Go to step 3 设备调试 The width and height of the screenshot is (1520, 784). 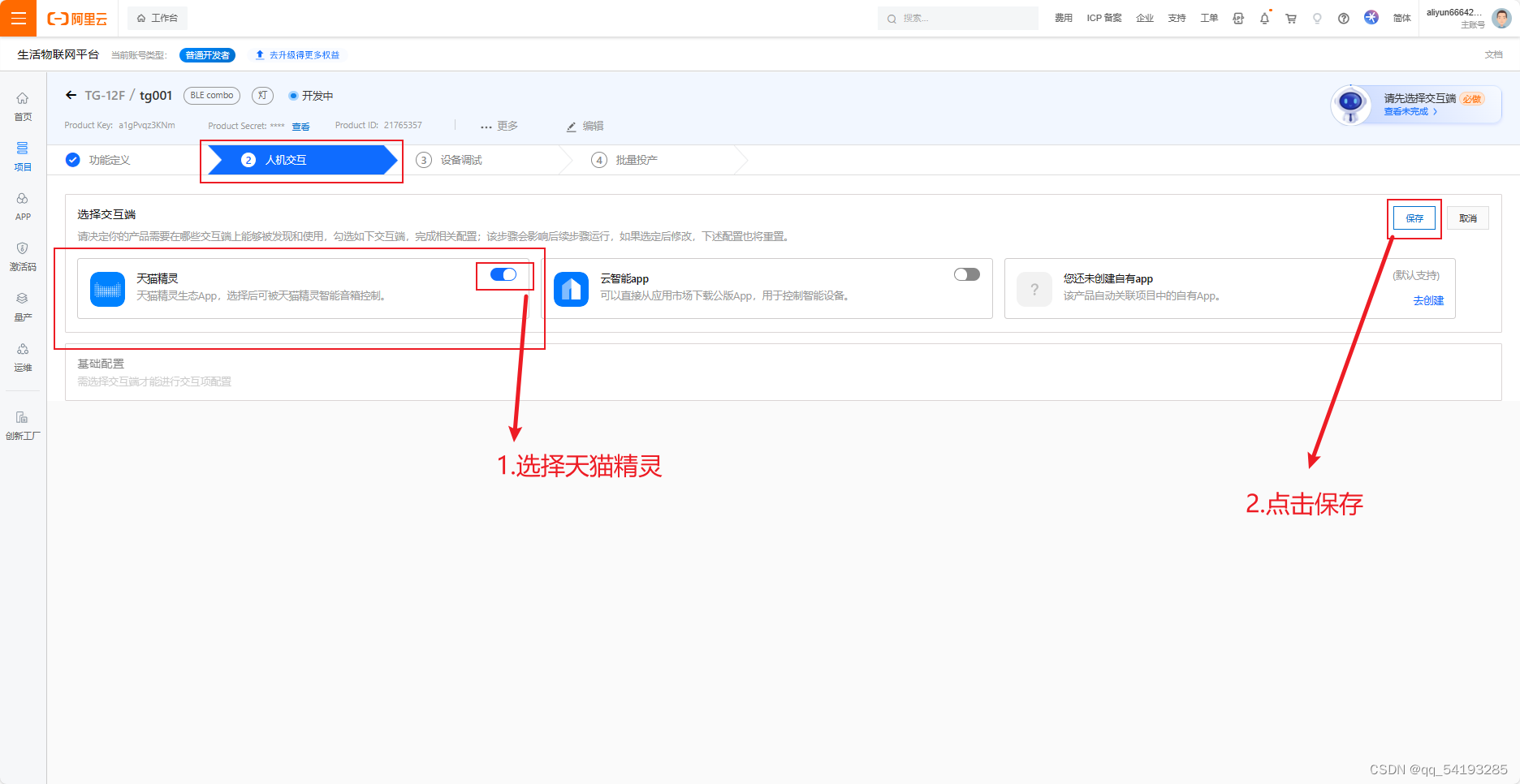tap(449, 160)
